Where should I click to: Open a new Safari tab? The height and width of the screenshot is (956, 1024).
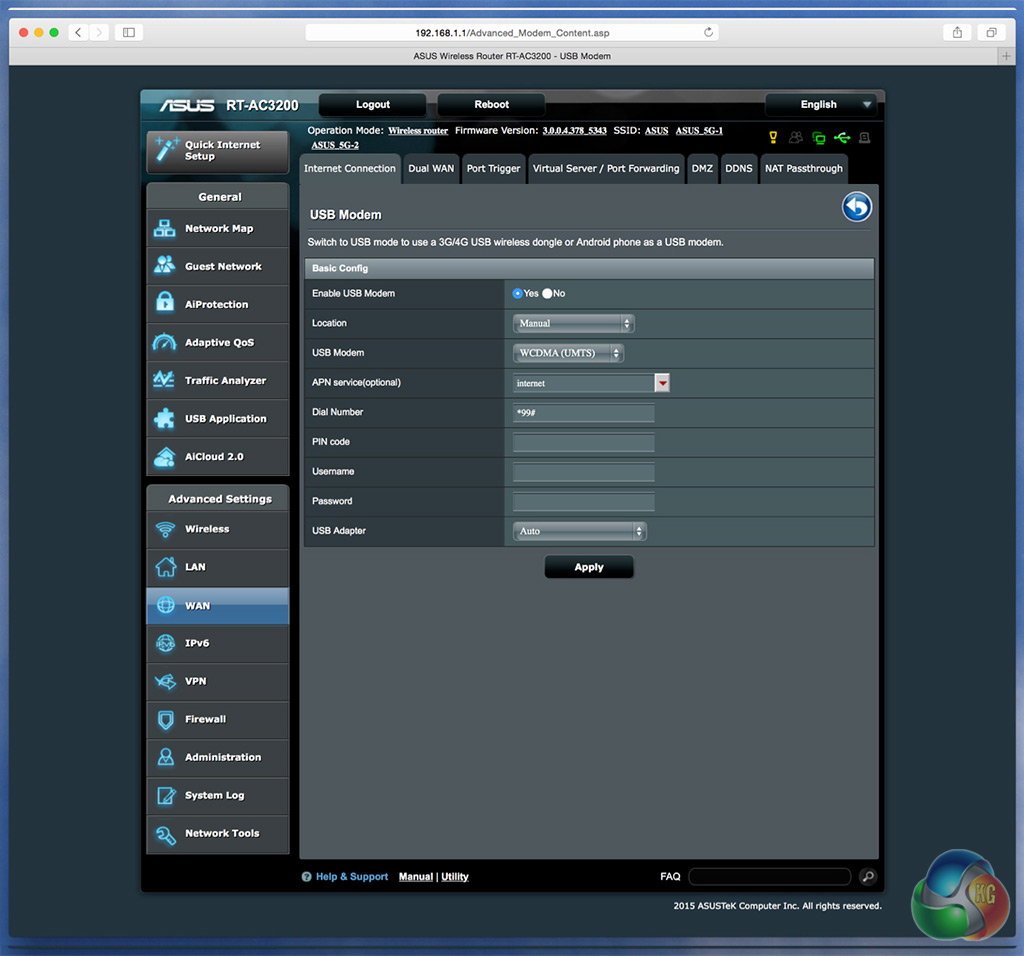pos(1006,56)
